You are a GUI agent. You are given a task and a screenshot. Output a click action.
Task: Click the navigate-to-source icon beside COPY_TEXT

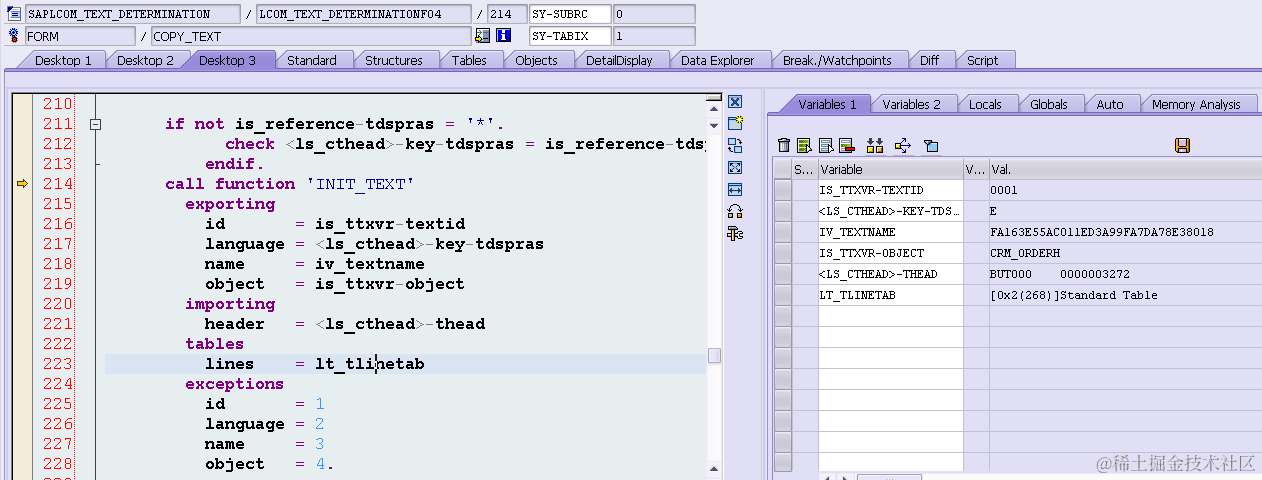click(483, 36)
